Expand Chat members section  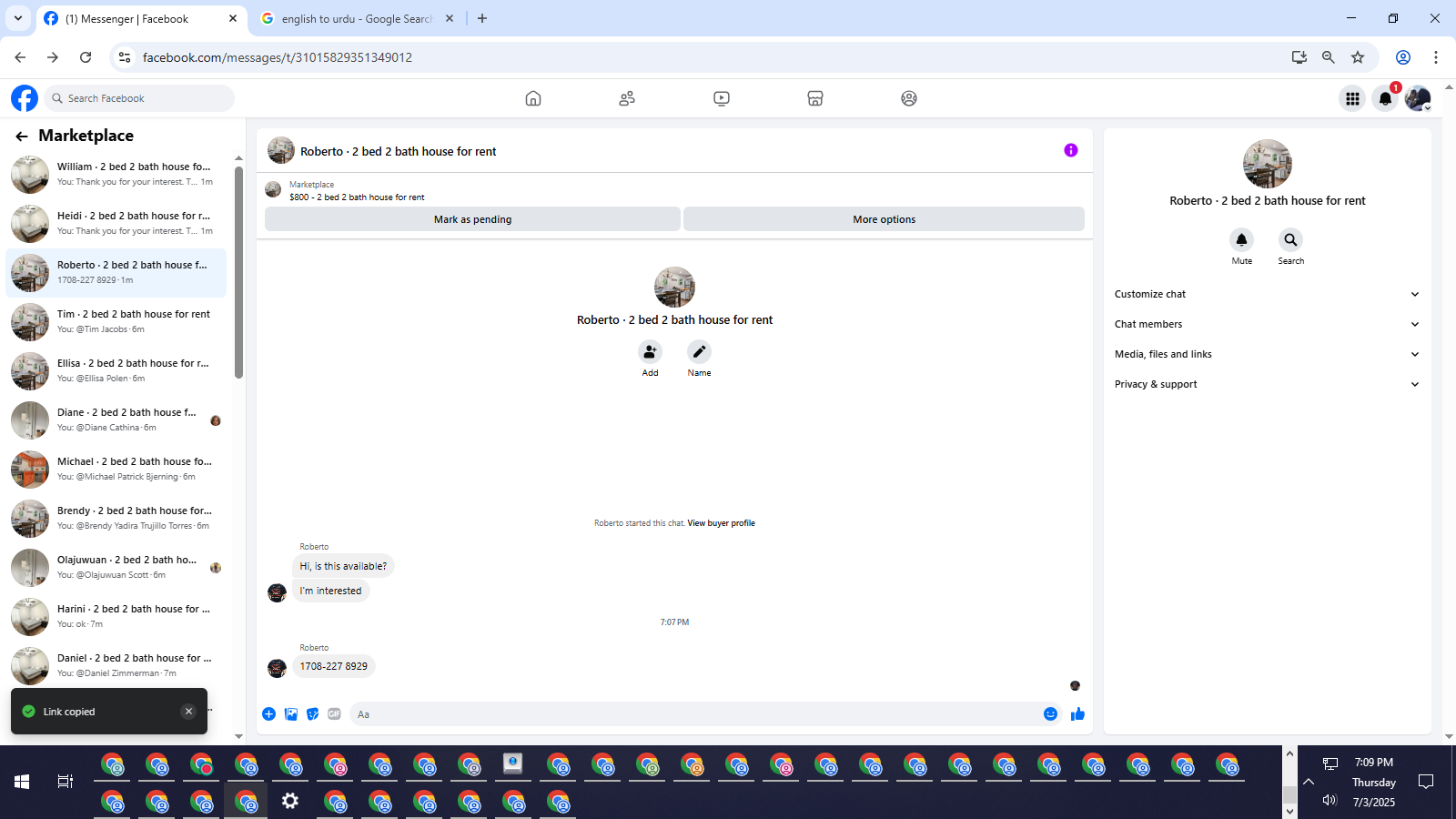click(1267, 324)
